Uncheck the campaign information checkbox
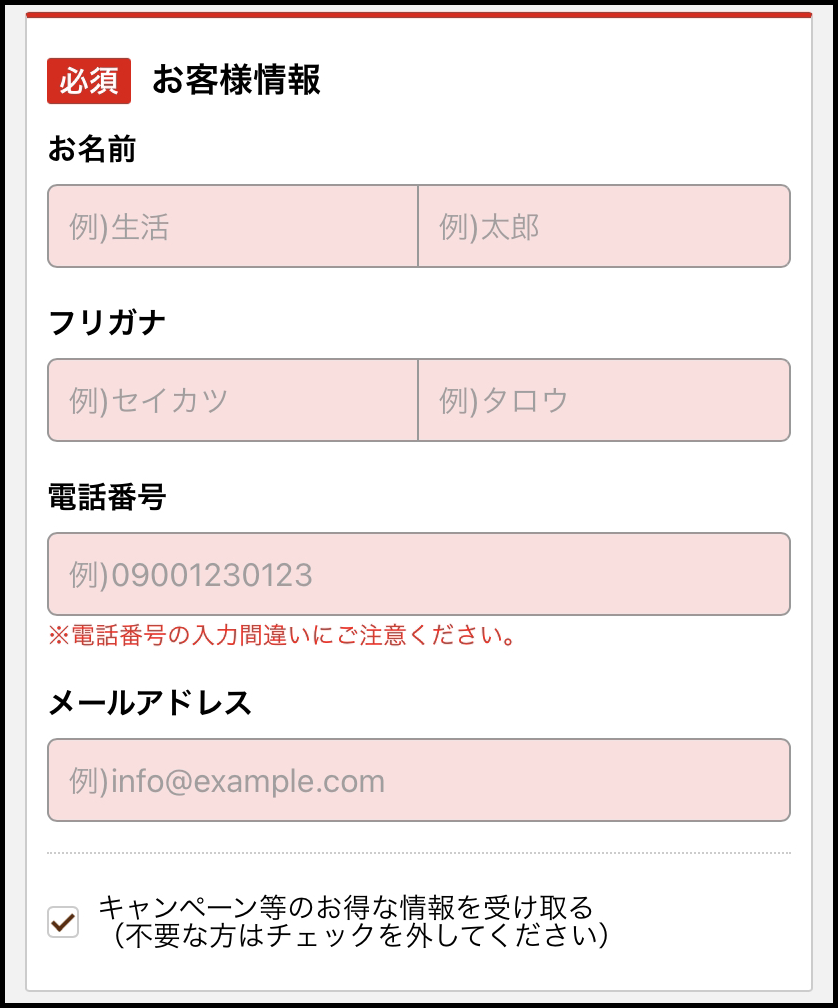The width and height of the screenshot is (838, 1008). click(x=63, y=922)
